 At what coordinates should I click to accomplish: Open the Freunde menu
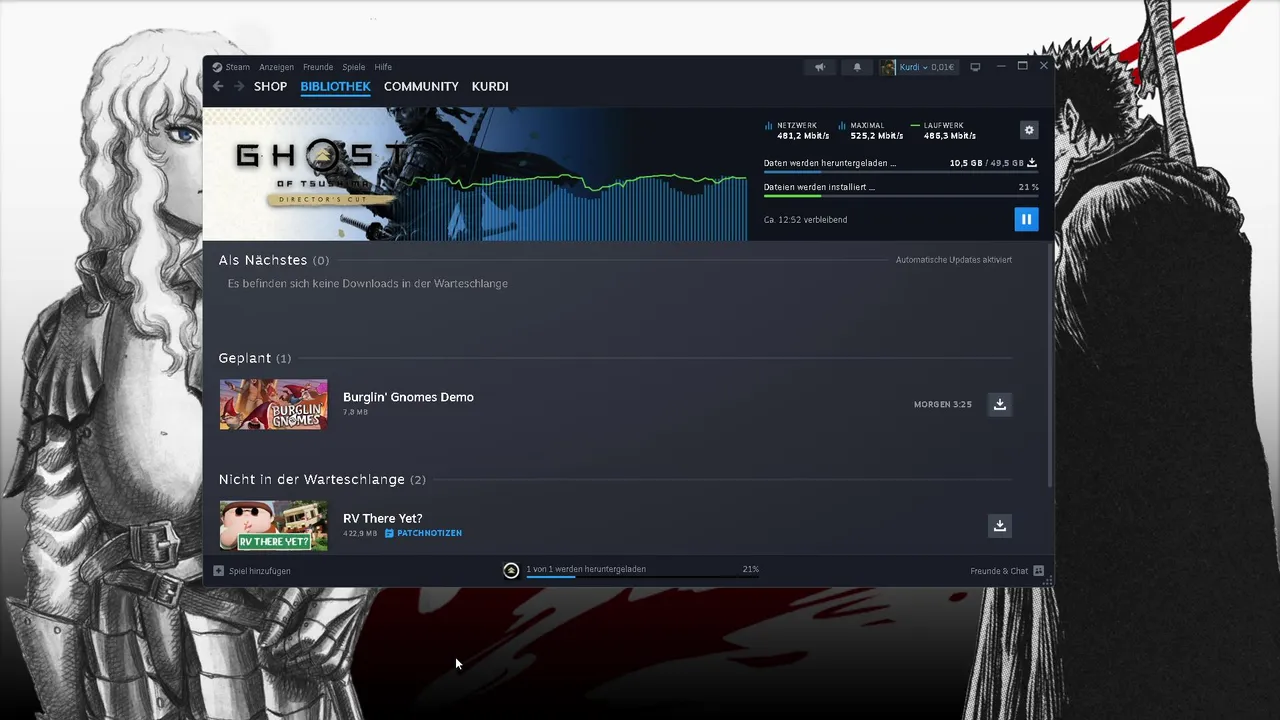coord(318,67)
